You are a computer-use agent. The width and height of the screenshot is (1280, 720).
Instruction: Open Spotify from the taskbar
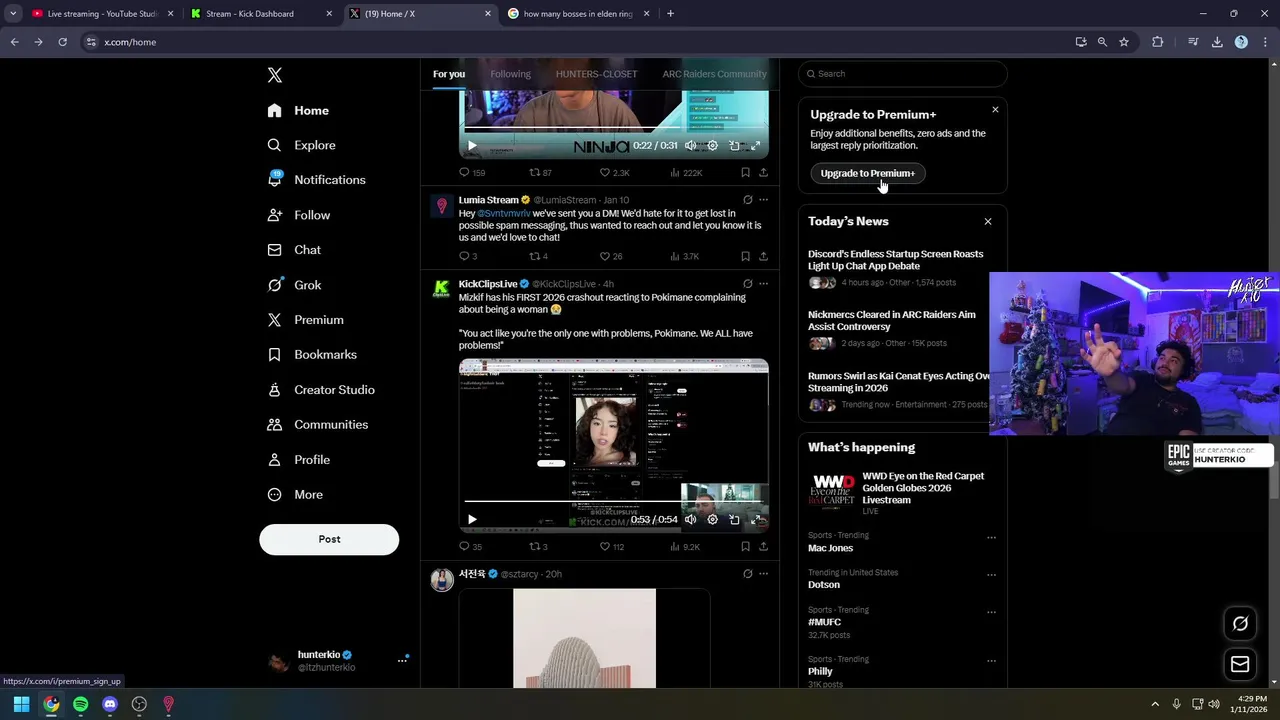80,704
